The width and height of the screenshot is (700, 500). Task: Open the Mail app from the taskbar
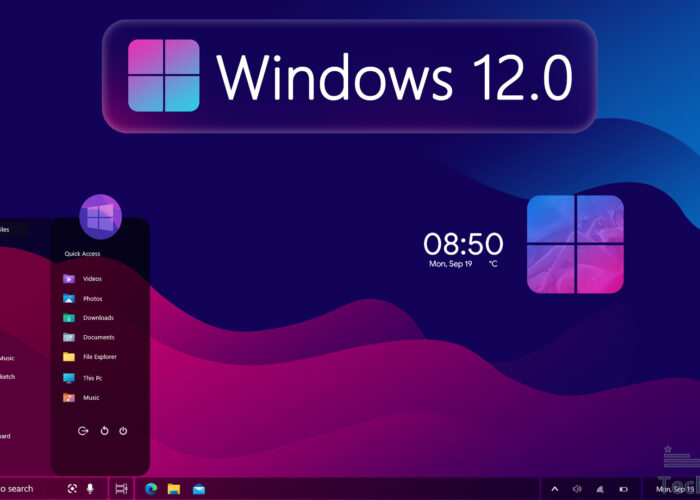[x=199, y=489]
